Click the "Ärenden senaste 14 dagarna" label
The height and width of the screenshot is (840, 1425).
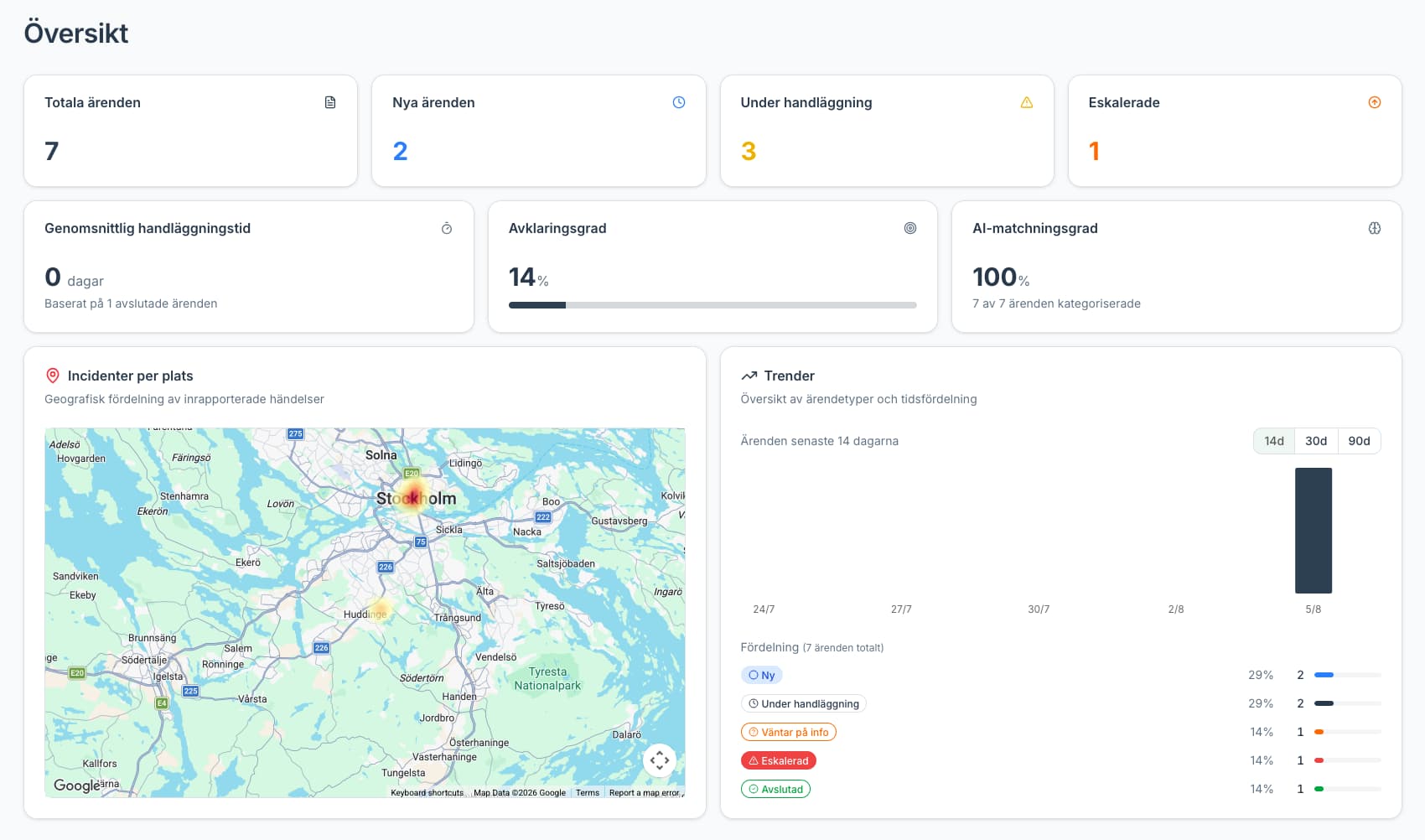(x=820, y=441)
